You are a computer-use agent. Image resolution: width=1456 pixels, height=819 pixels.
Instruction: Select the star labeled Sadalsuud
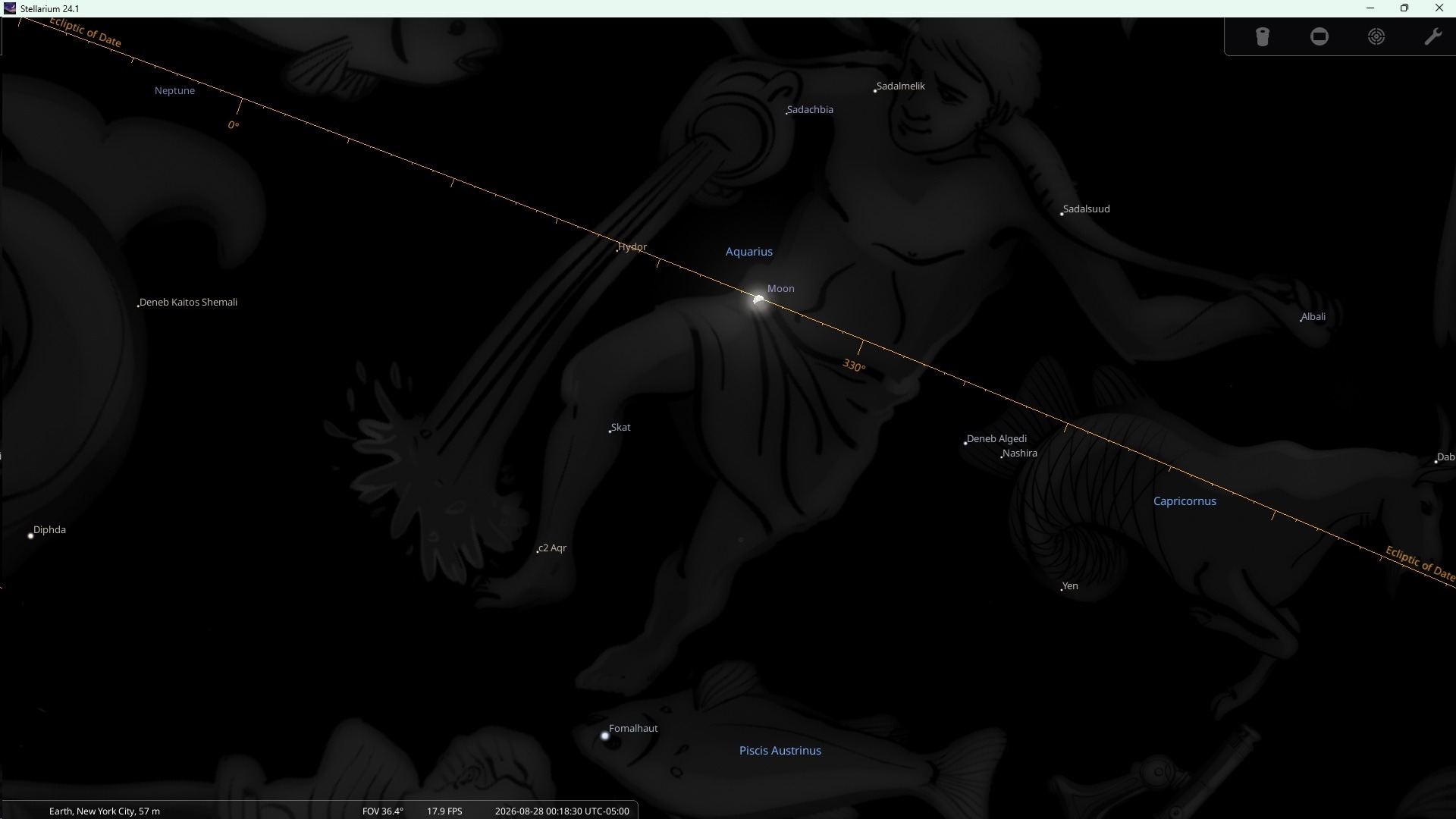click(x=1062, y=214)
